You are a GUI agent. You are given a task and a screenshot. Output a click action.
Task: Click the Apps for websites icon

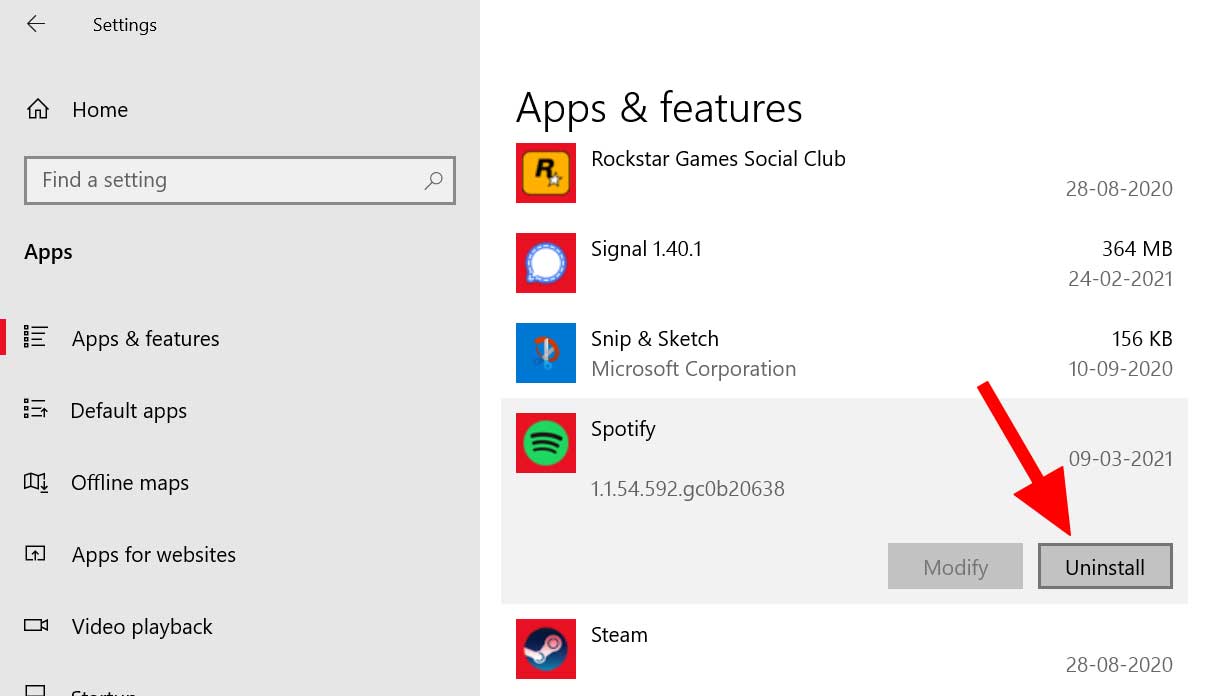tap(35, 553)
